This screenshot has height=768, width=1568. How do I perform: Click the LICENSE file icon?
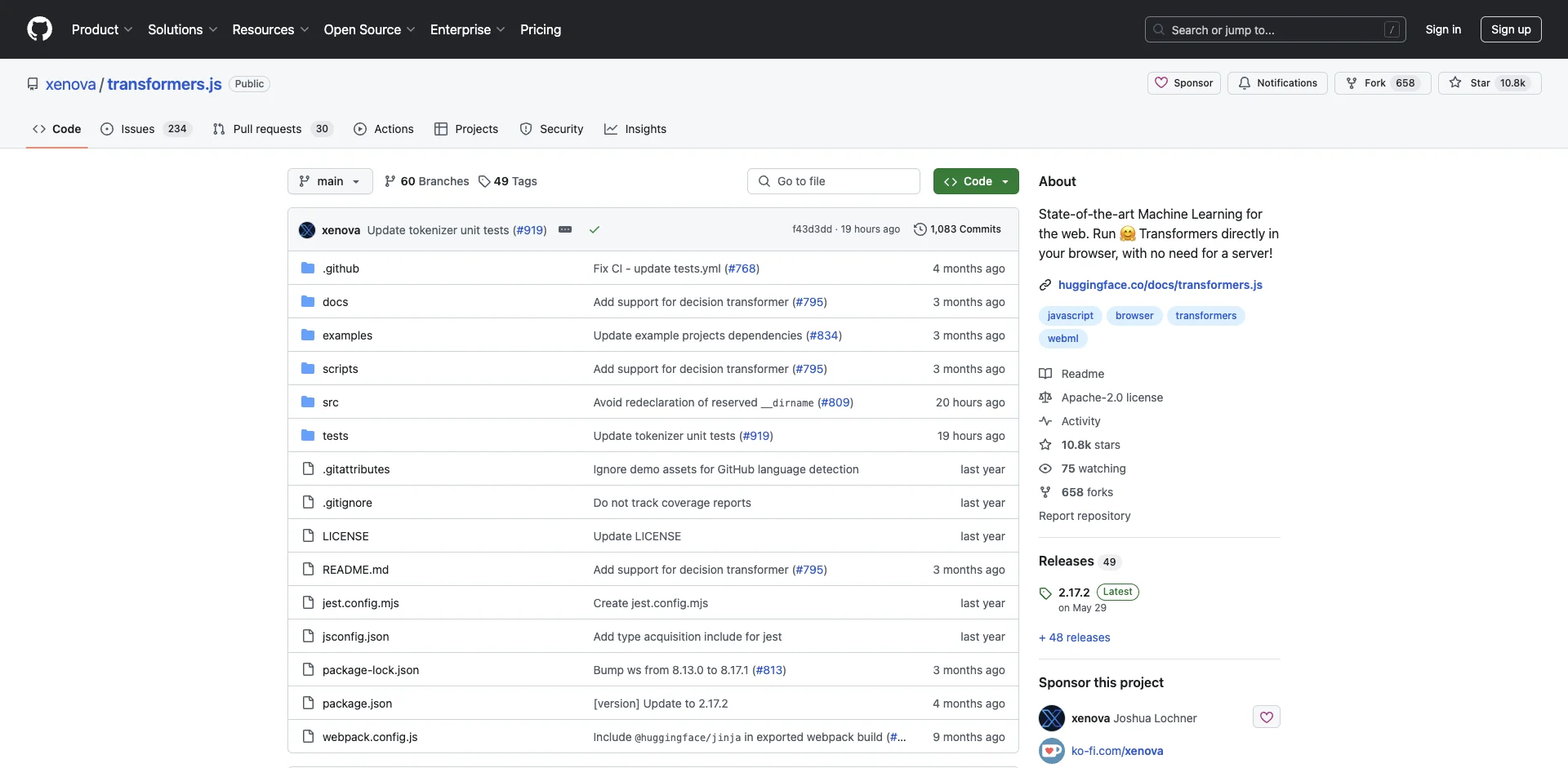[x=308, y=536]
